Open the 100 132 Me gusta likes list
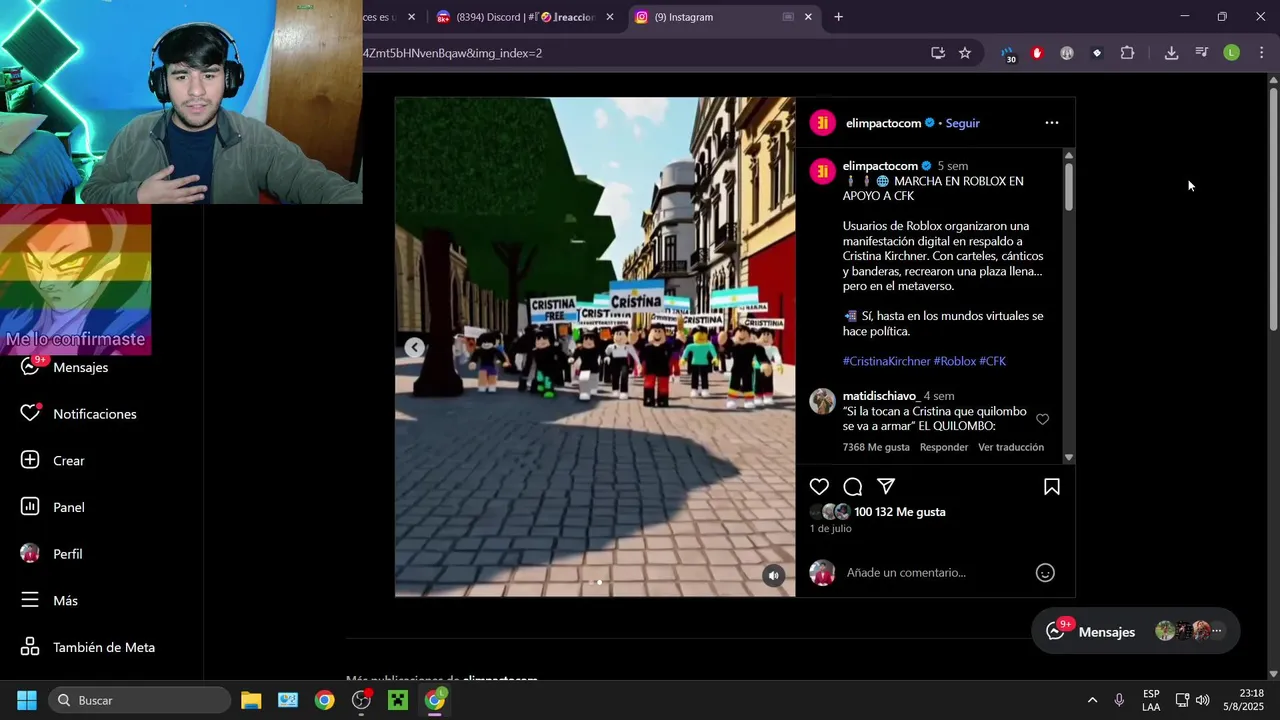Viewport: 1280px width, 720px height. click(899, 512)
